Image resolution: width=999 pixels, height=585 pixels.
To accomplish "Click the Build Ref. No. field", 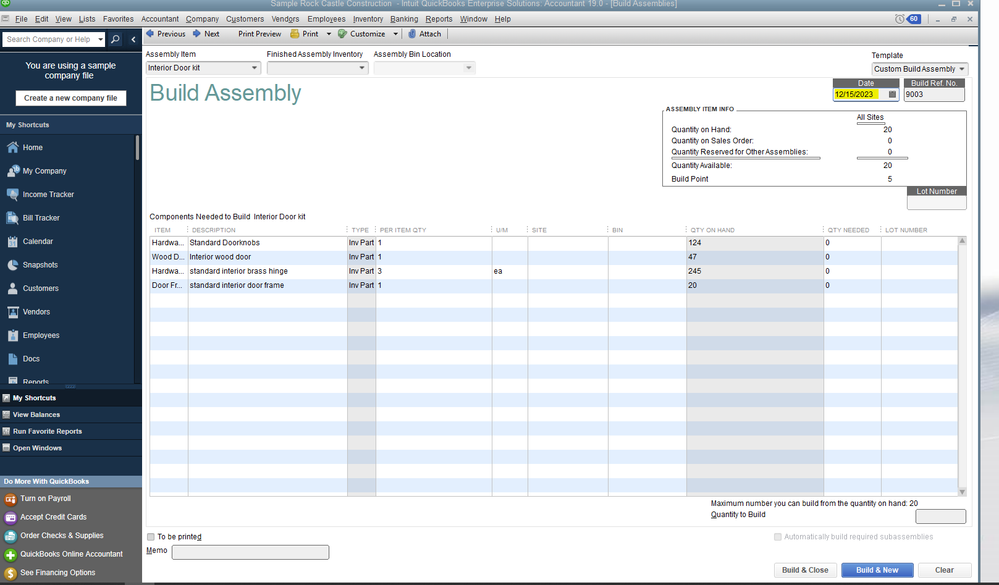I will click(x=934, y=94).
